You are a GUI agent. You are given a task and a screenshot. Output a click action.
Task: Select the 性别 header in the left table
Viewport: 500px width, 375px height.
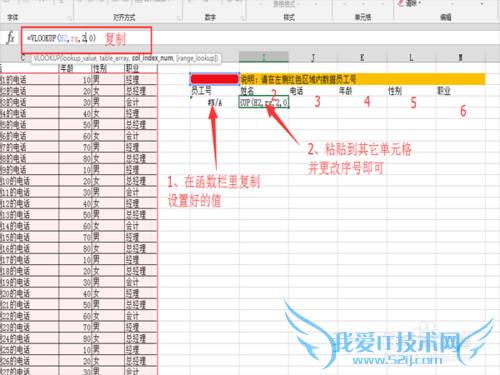tap(108, 68)
